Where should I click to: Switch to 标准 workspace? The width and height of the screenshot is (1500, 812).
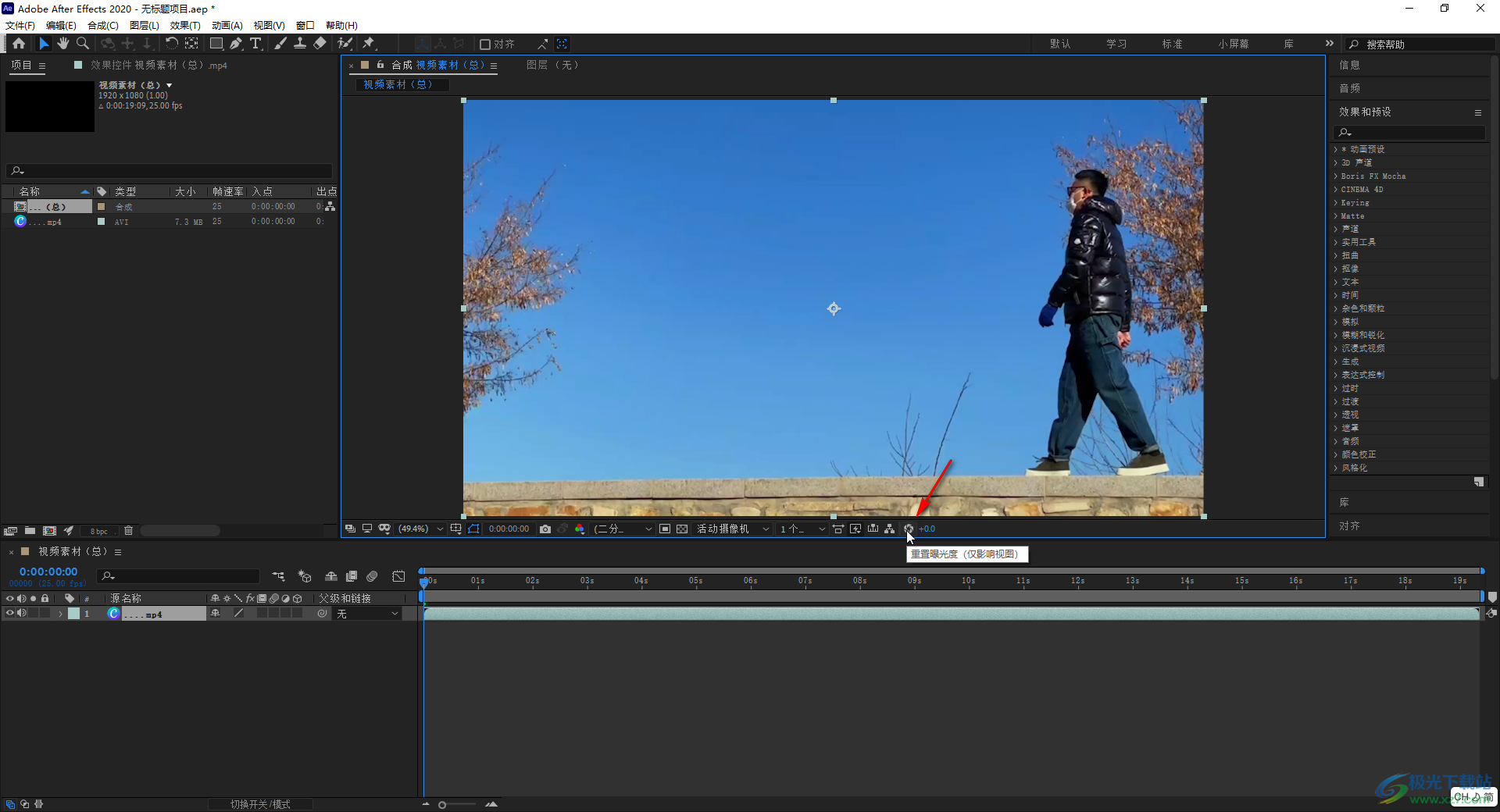1172,44
